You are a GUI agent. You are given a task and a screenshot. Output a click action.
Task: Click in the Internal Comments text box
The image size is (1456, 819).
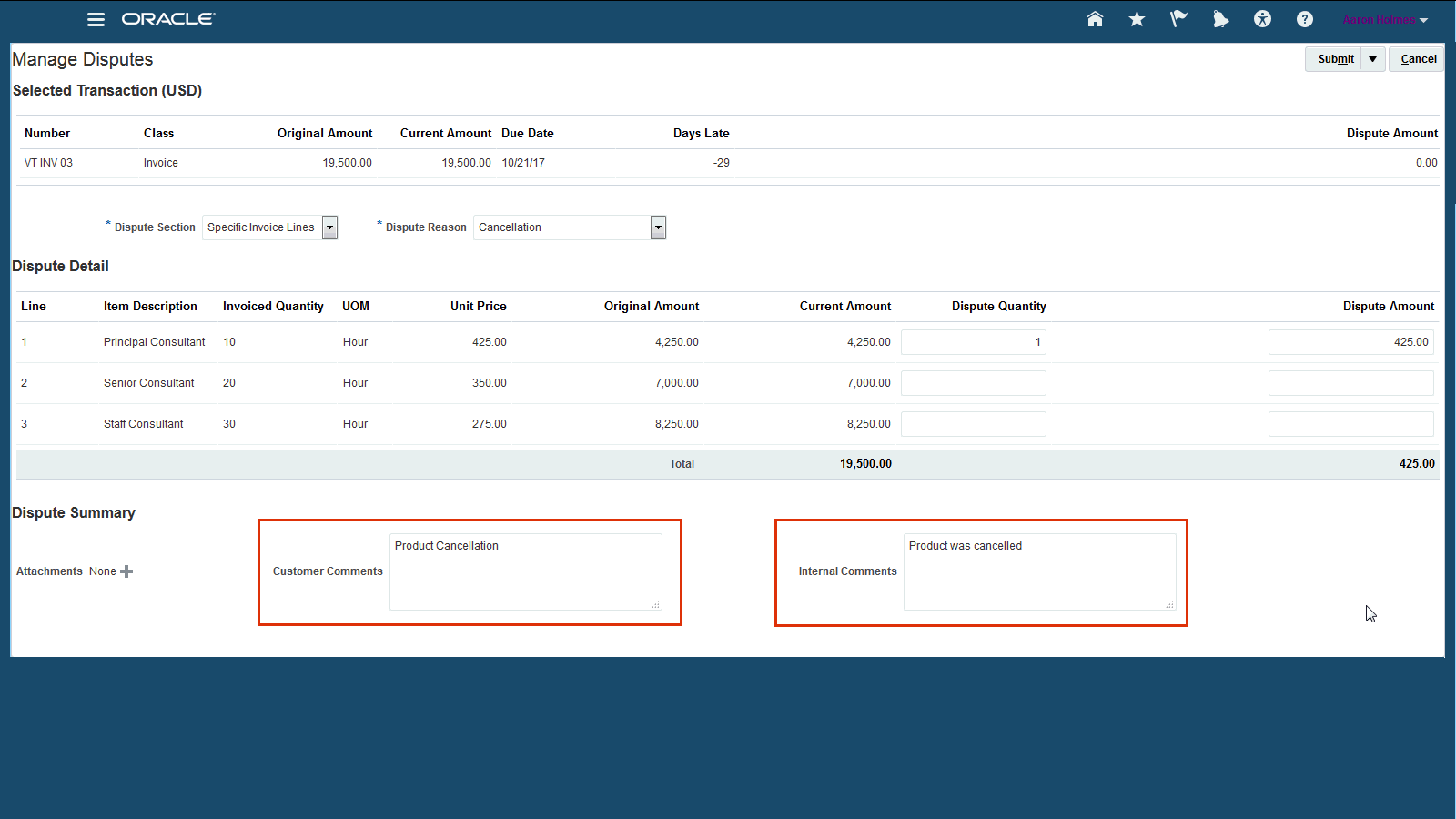[1039, 571]
